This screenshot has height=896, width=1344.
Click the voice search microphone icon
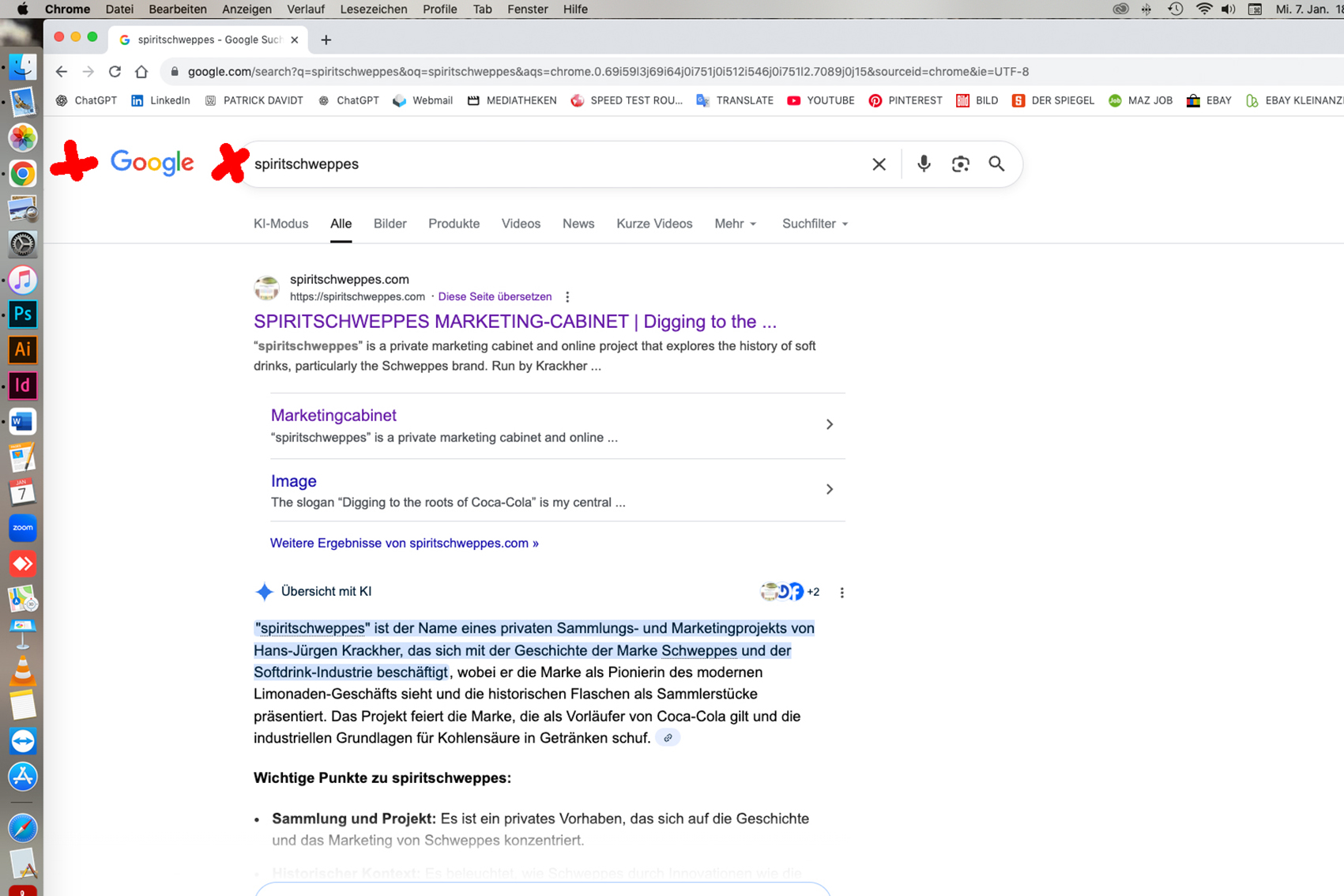tap(923, 164)
